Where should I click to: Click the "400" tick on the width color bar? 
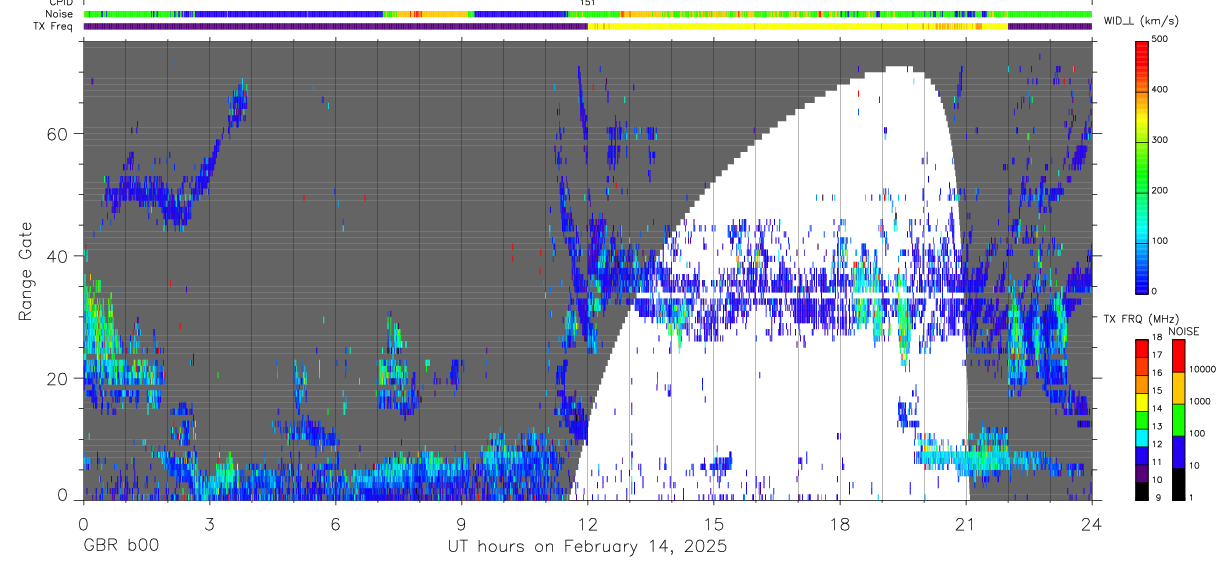(x=1161, y=90)
